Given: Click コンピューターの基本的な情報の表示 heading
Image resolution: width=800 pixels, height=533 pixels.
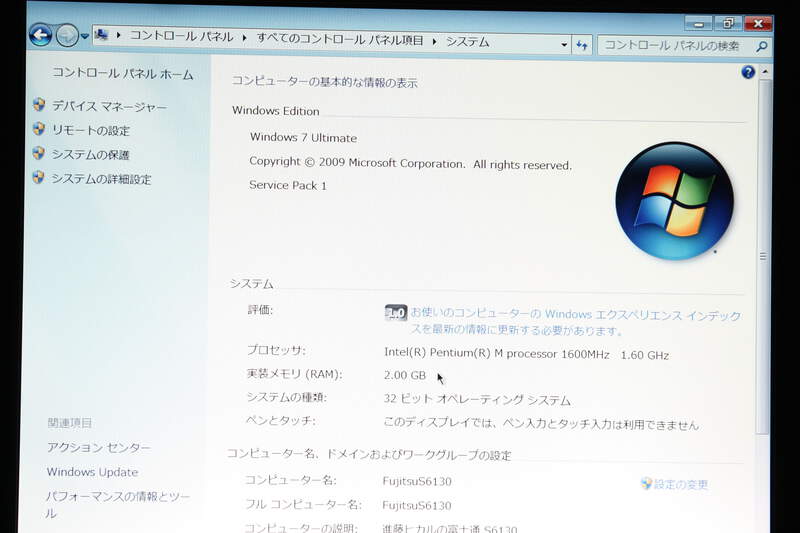Looking at the screenshot, I should point(324,82).
